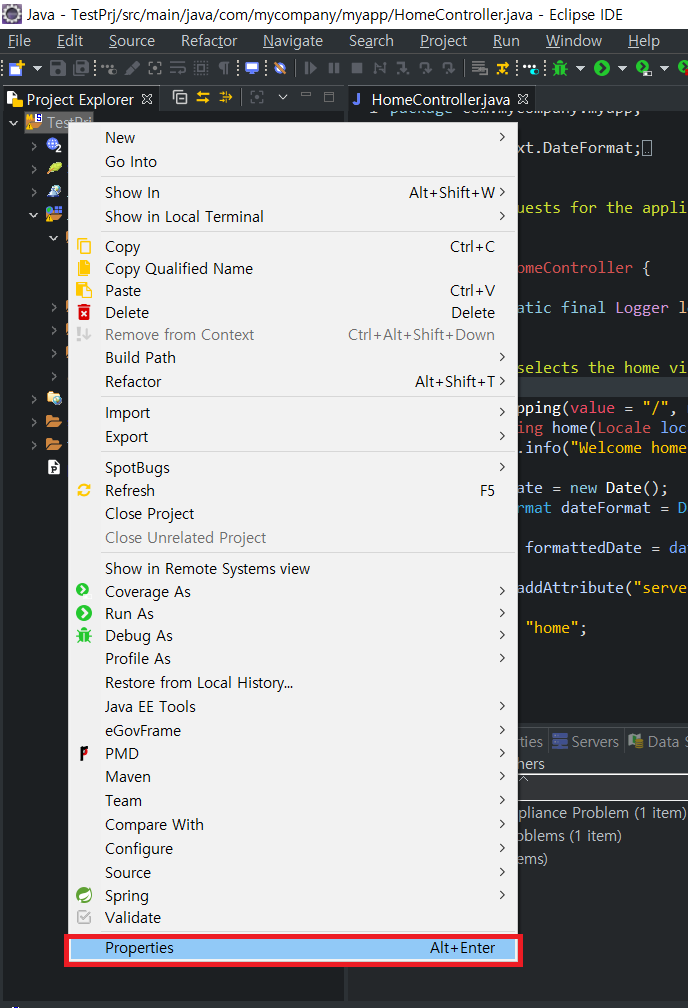688x1008 pixels.
Task: Toggle Link with Editor in Project Explorer
Action: pyautogui.click(x=203, y=97)
